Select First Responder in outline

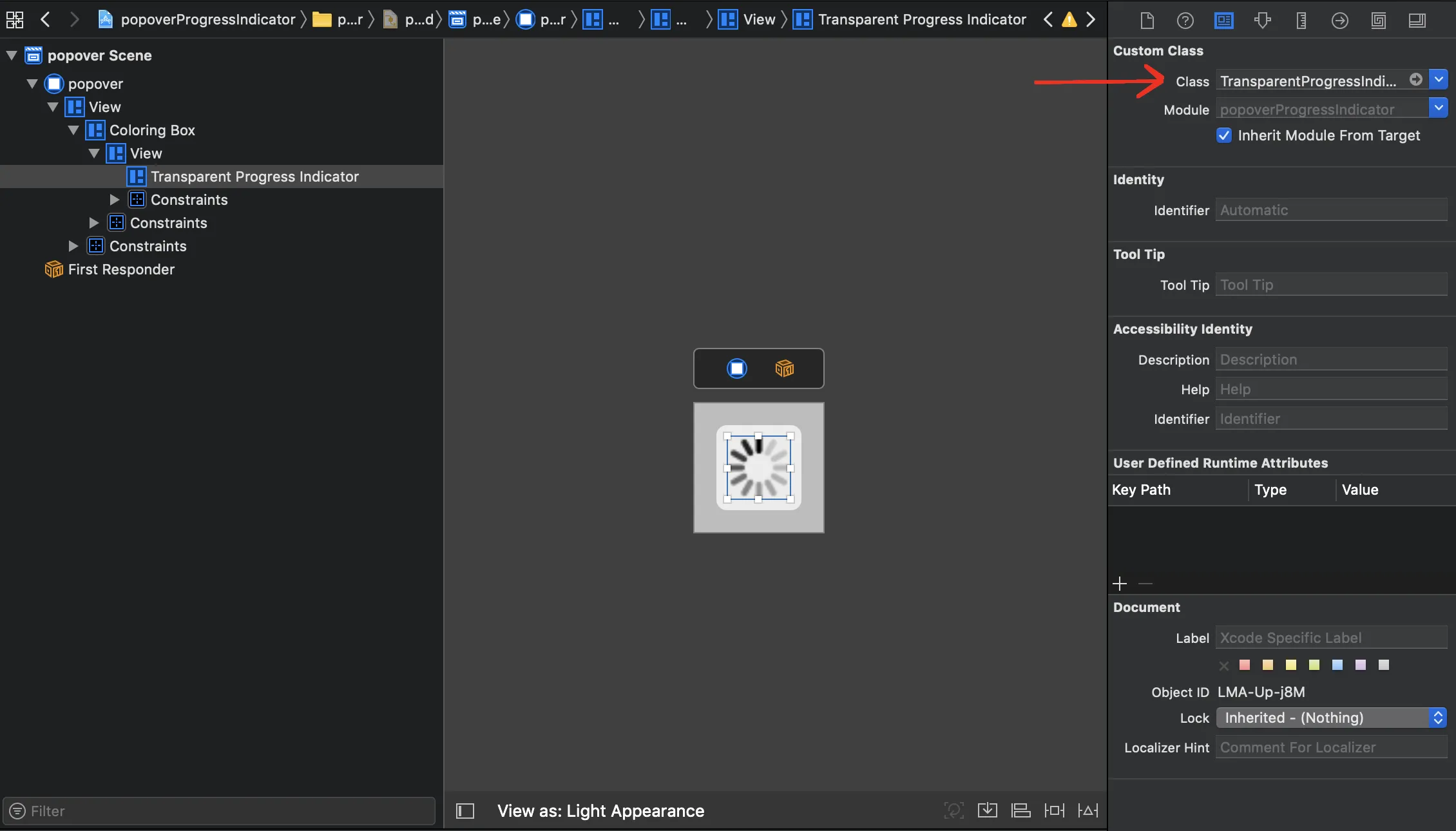coord(120,269)
